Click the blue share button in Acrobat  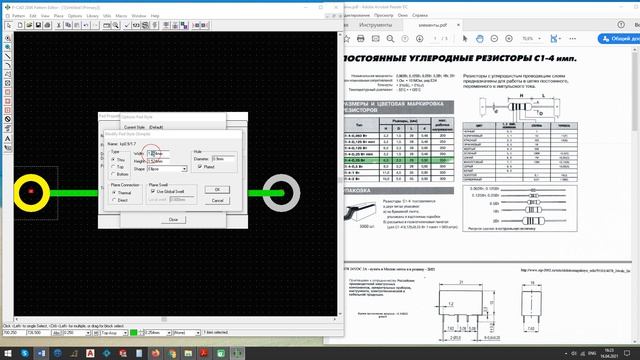[x=619, y=38]
